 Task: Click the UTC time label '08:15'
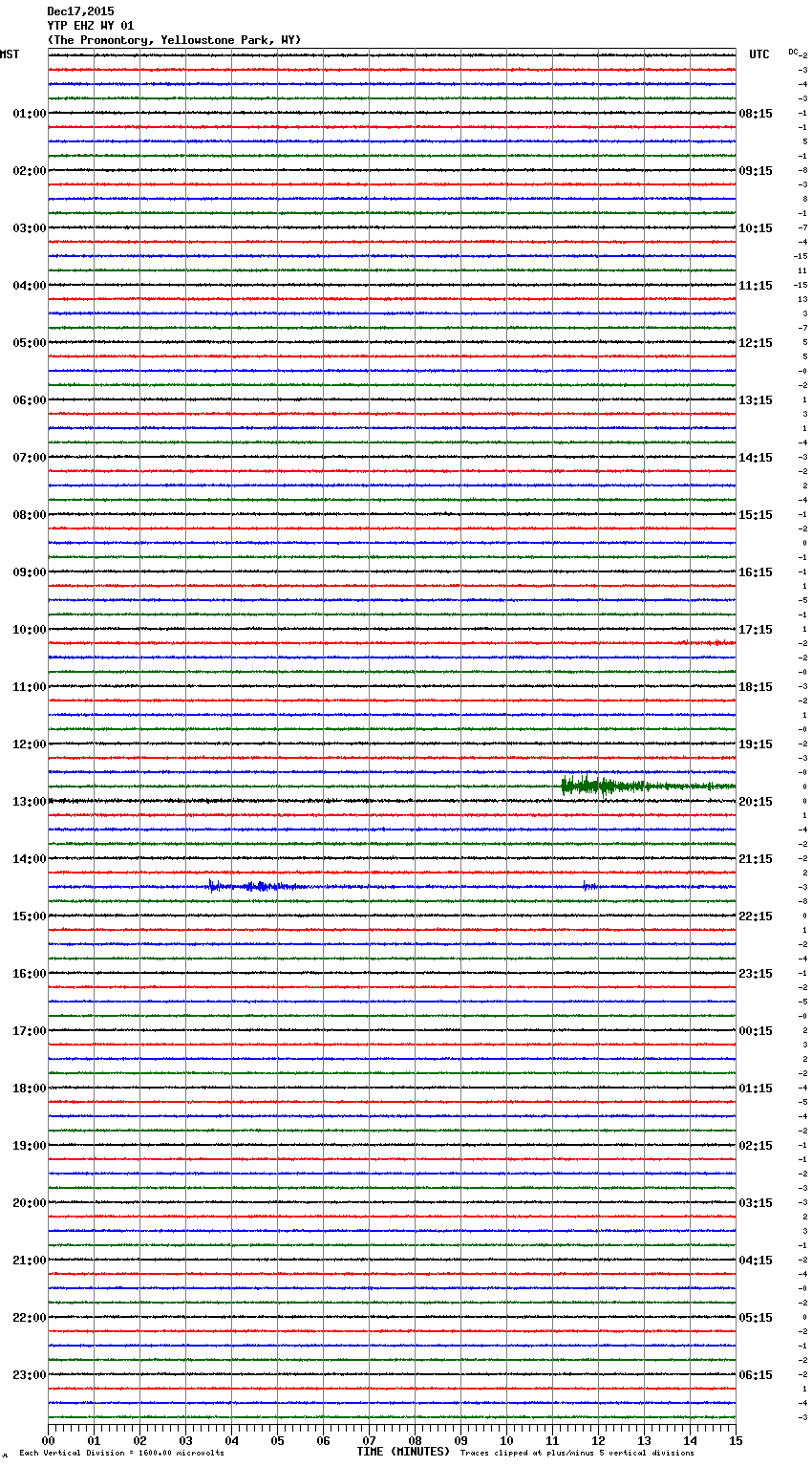point(756,114)
